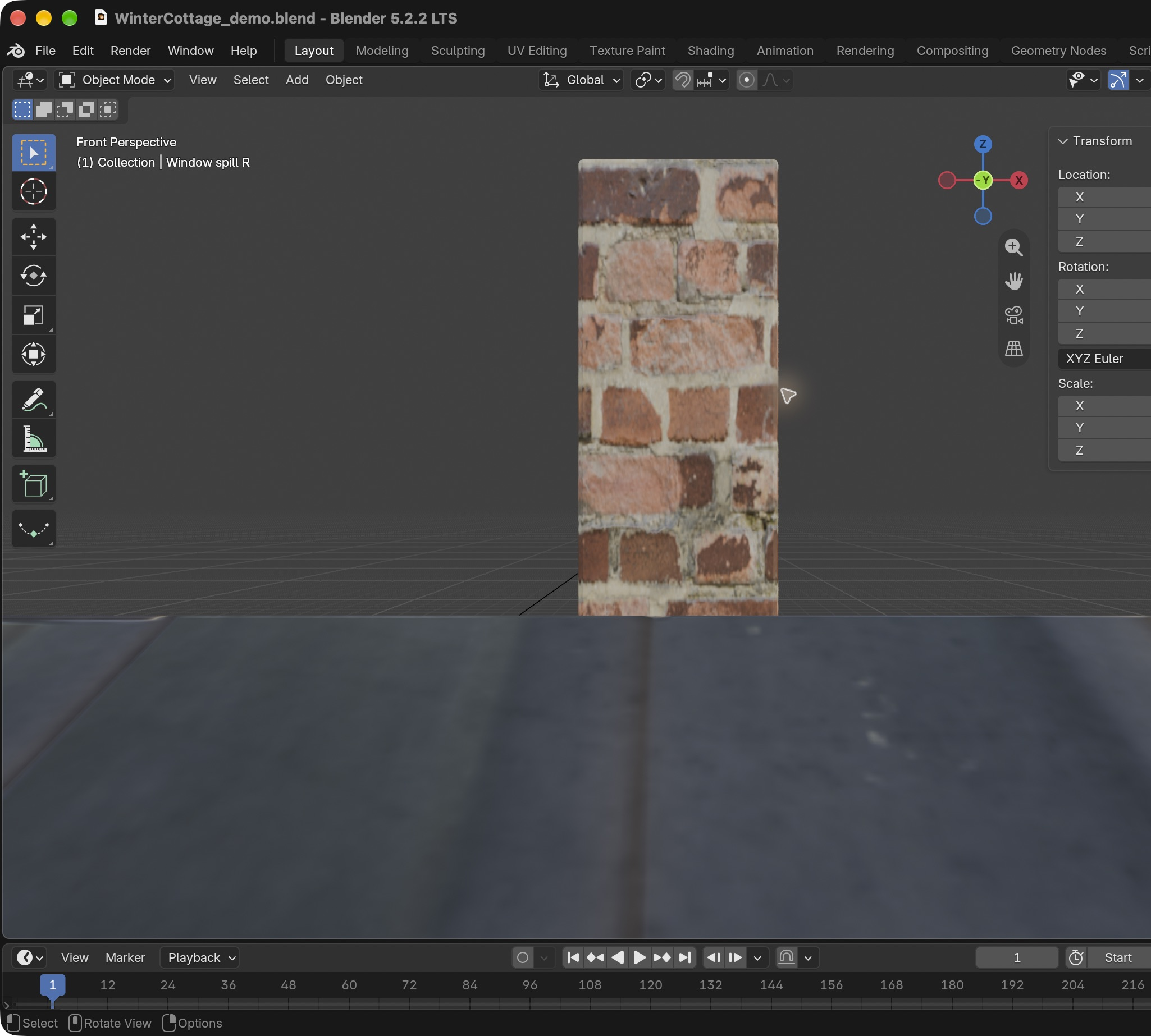Viewport: 1151px width, 1036px height.
Task: Collapse the Transform panel
Action: tap(1063, 141)
